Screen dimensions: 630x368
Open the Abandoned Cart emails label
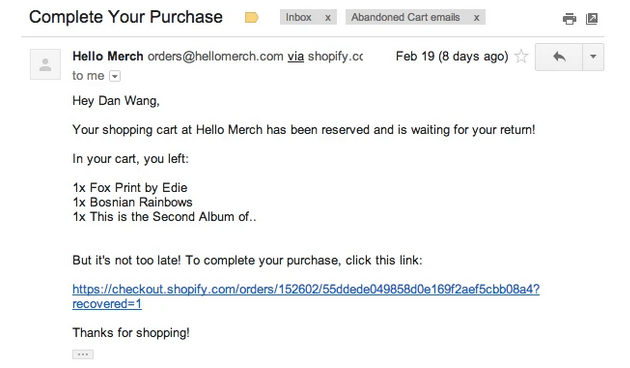click(405, 17)
